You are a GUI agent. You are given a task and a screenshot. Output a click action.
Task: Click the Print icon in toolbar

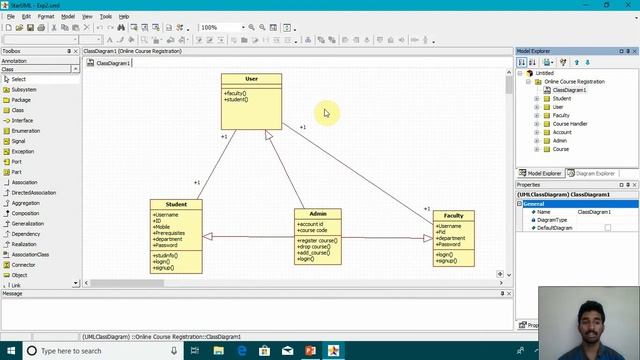pyautogui.click(x=41, y=28)
